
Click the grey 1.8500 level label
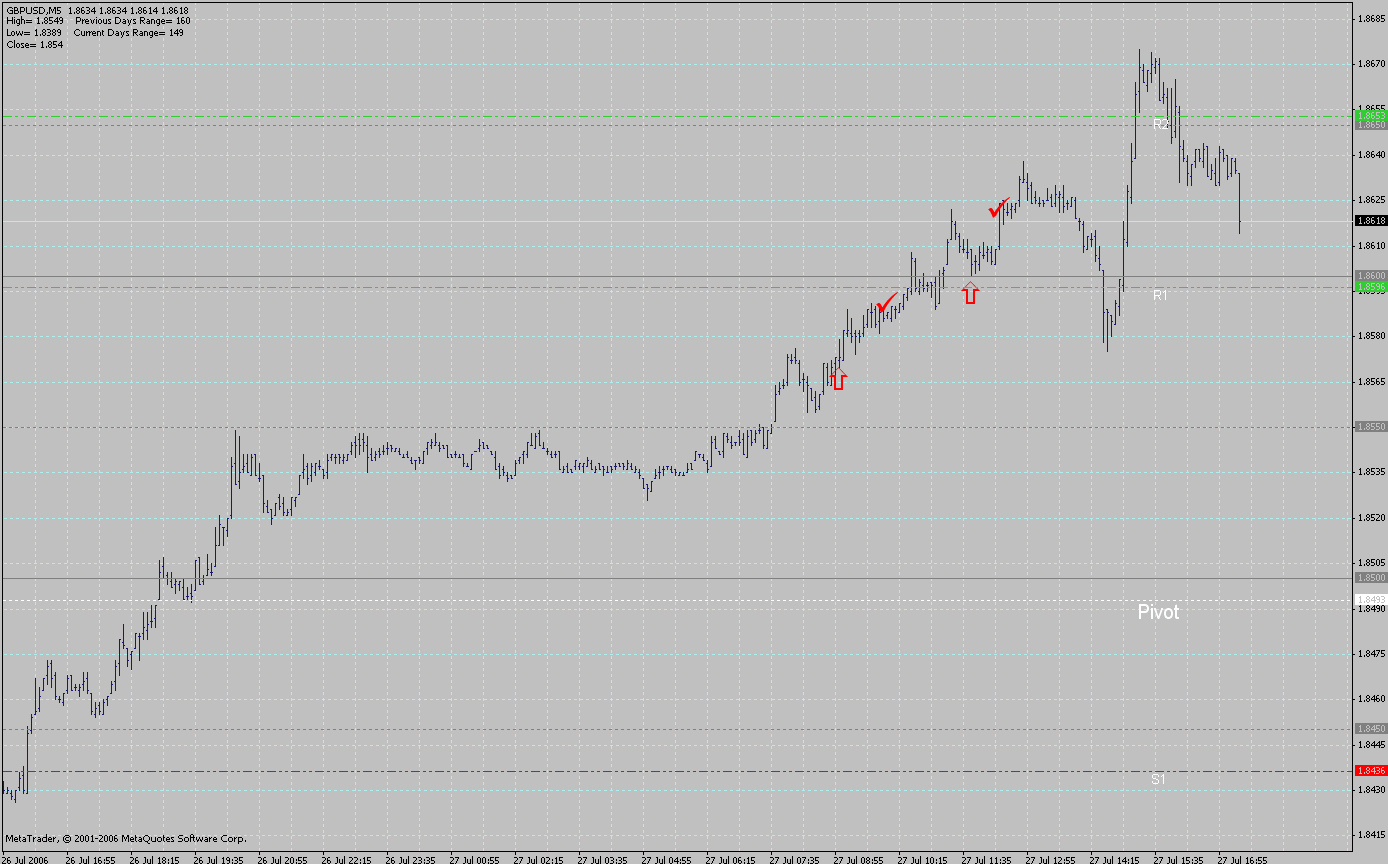(1371, 578)
